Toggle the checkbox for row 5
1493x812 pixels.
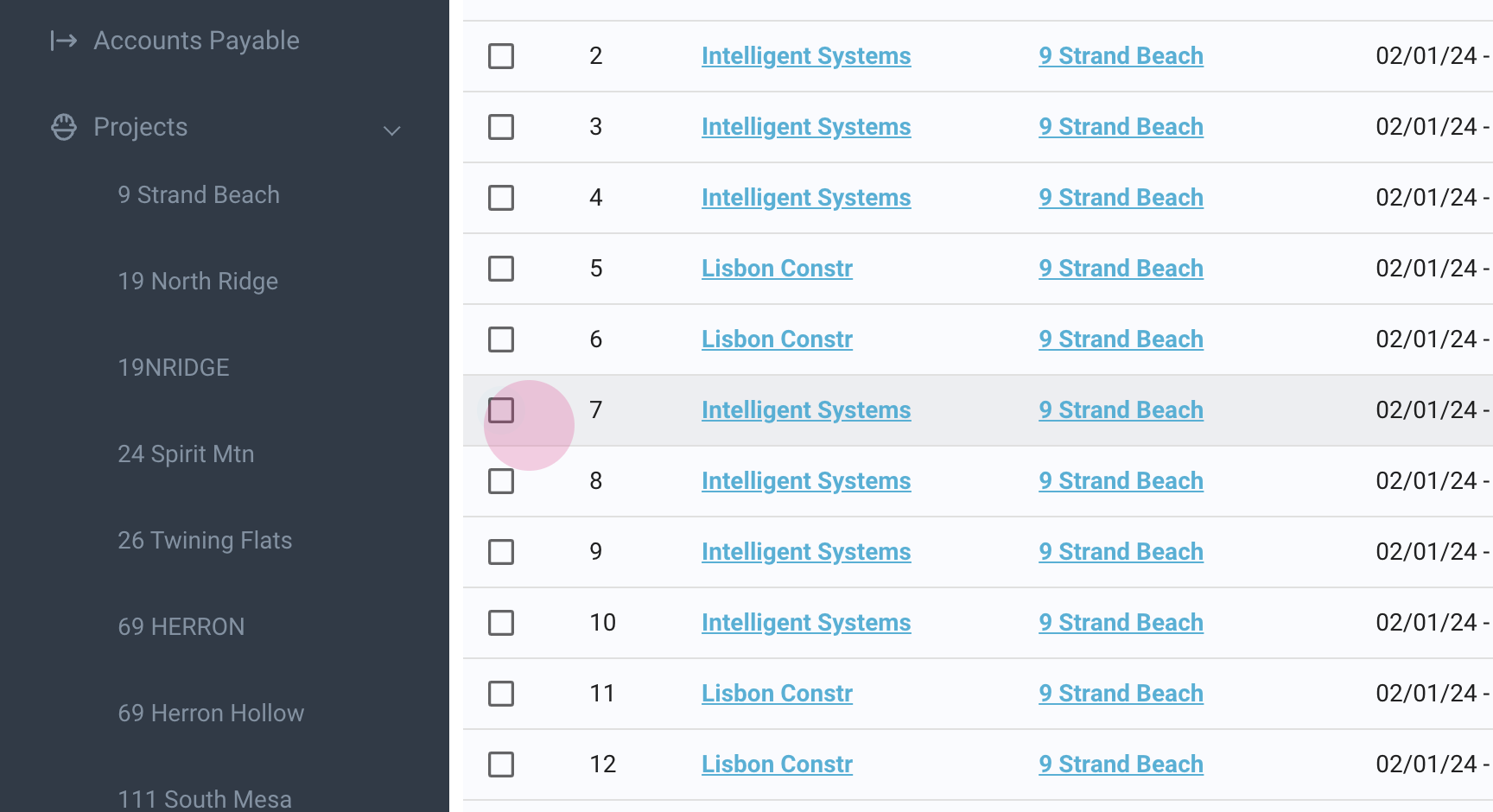tap(501, 269)
